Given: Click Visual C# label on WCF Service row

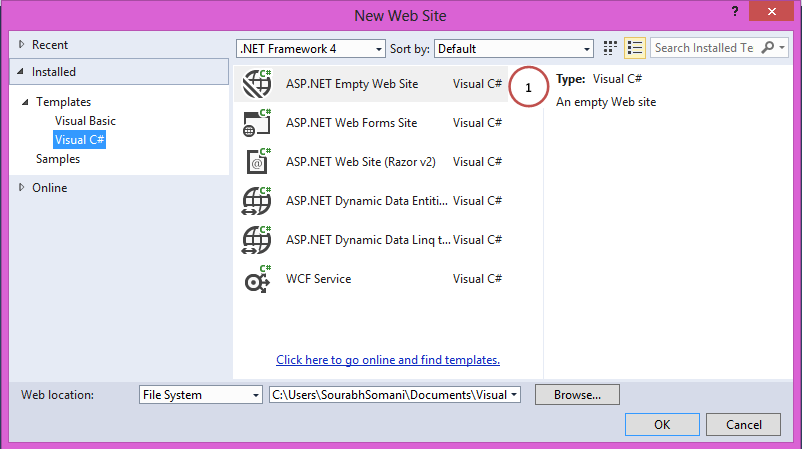Looking at the screenshot, I should (x=477, y=279).
